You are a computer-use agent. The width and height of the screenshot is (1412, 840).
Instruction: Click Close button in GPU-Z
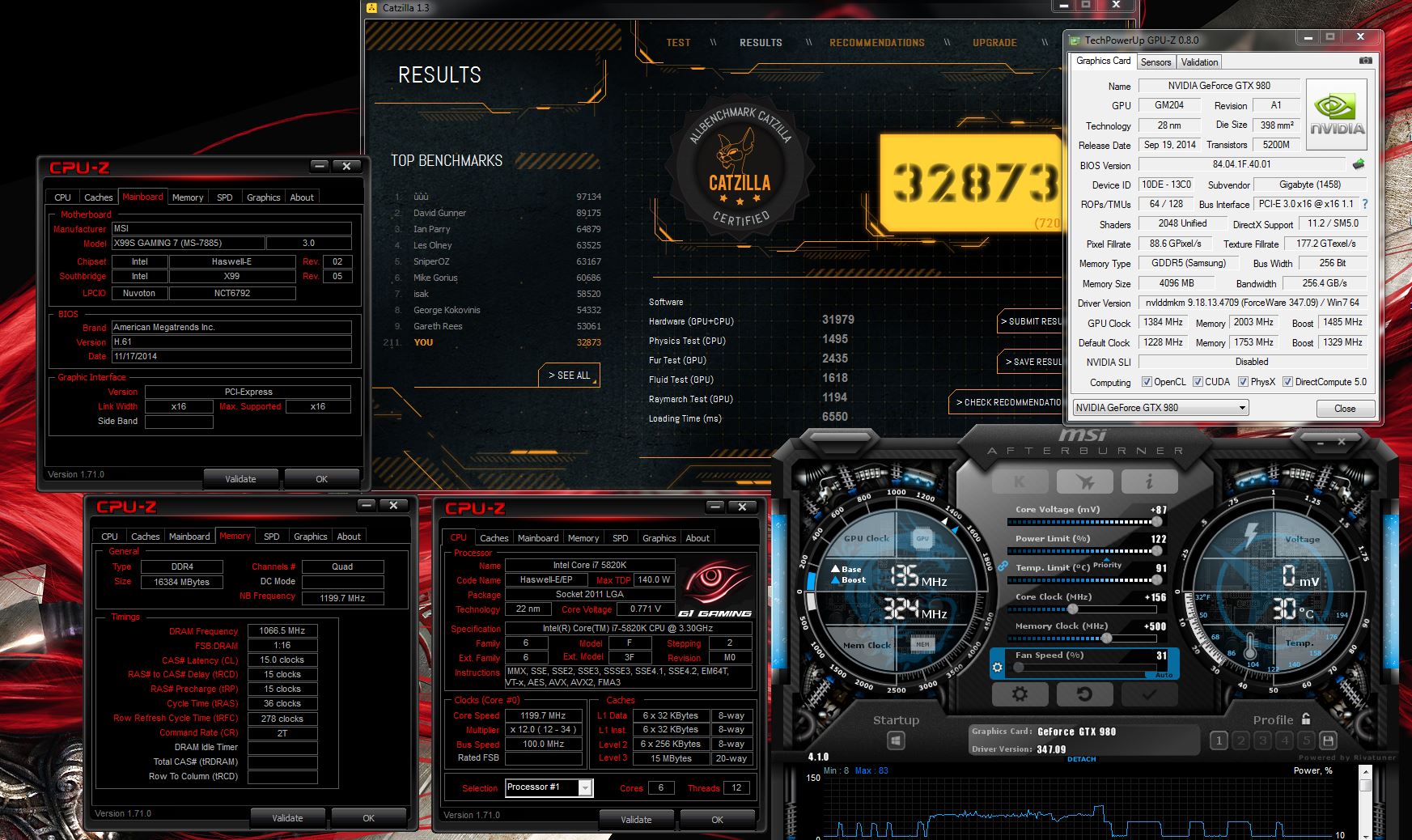[1344, 409]
